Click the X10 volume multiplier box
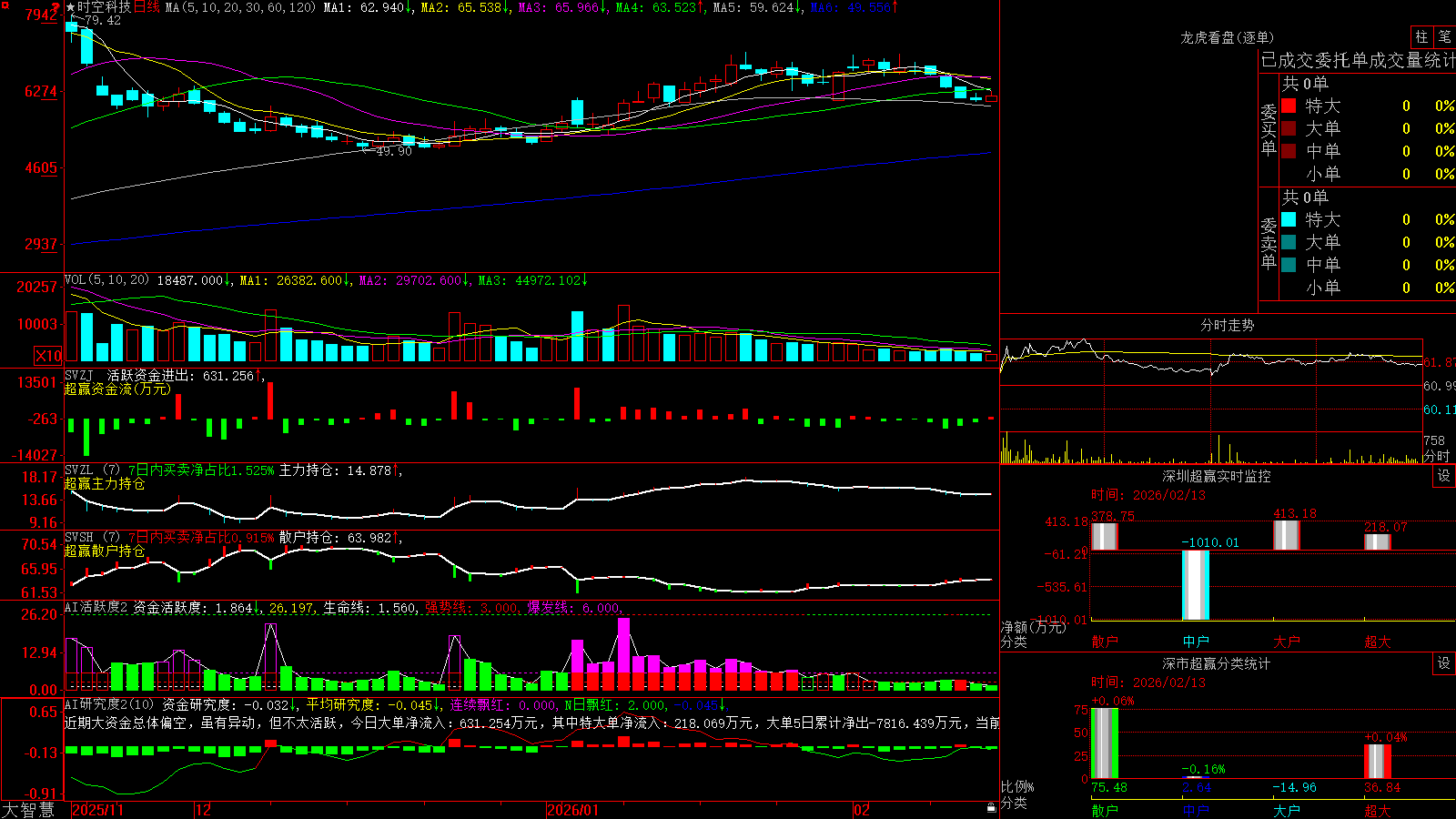 pos(48,356)
